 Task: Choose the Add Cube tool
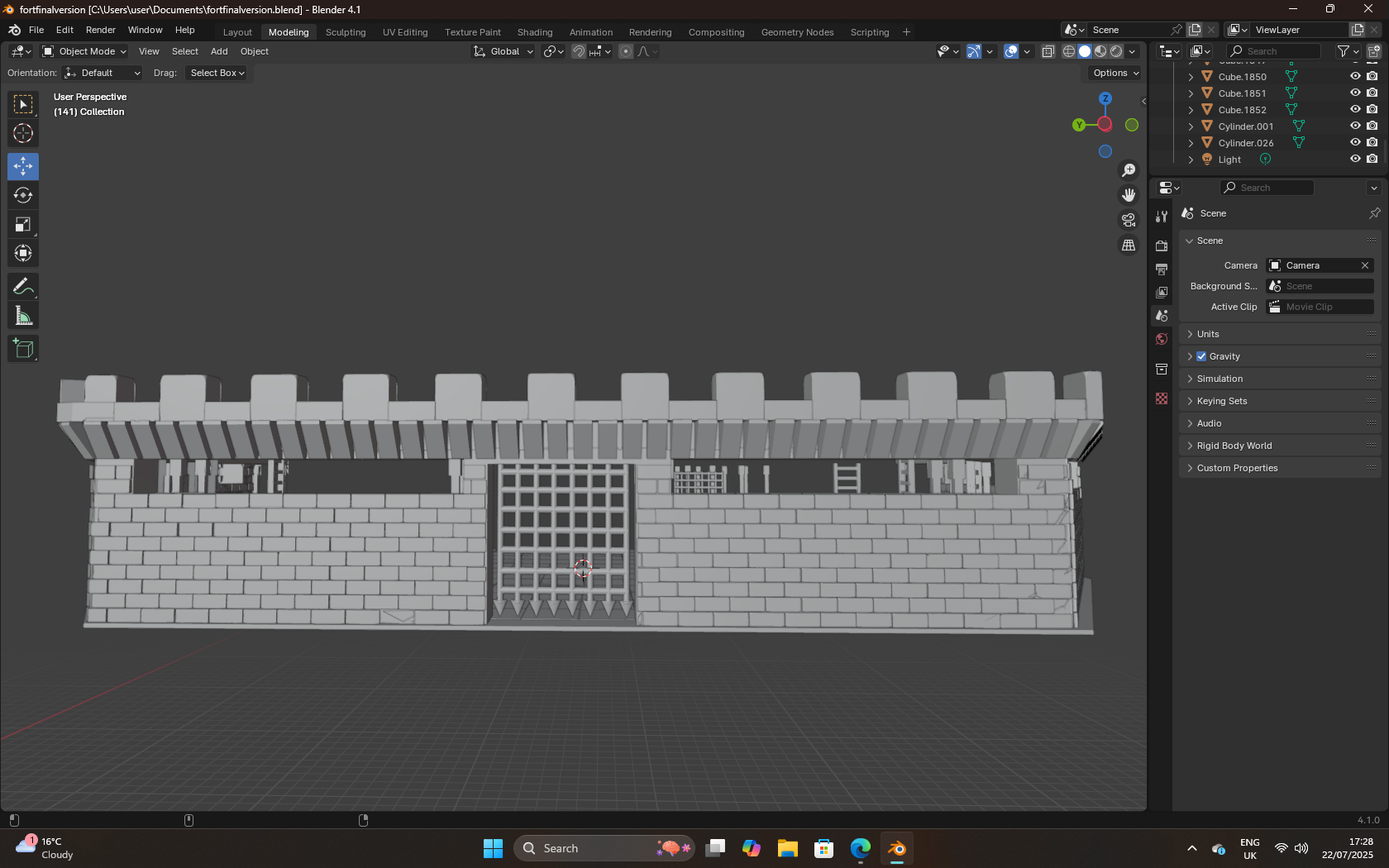(x=23, y=349)
